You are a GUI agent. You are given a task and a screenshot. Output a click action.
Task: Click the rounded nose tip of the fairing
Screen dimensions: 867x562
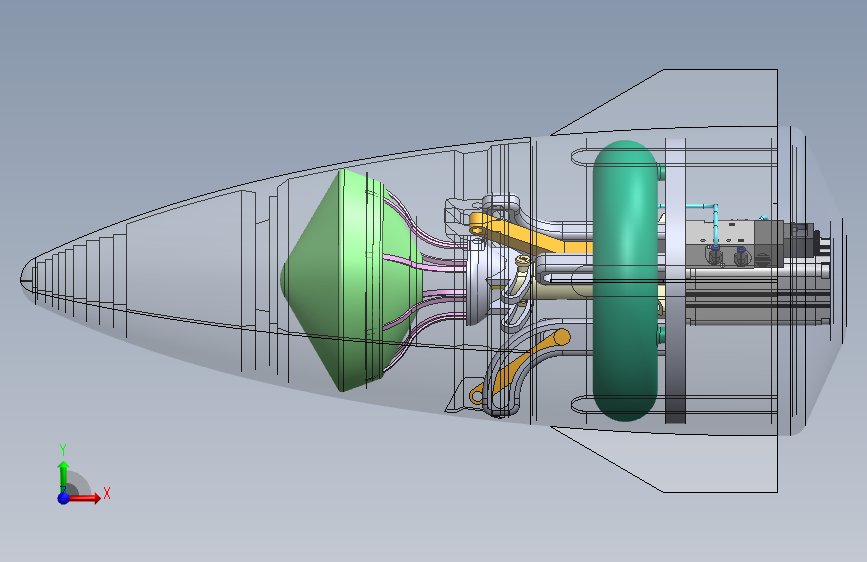click(x=27, y=280)
